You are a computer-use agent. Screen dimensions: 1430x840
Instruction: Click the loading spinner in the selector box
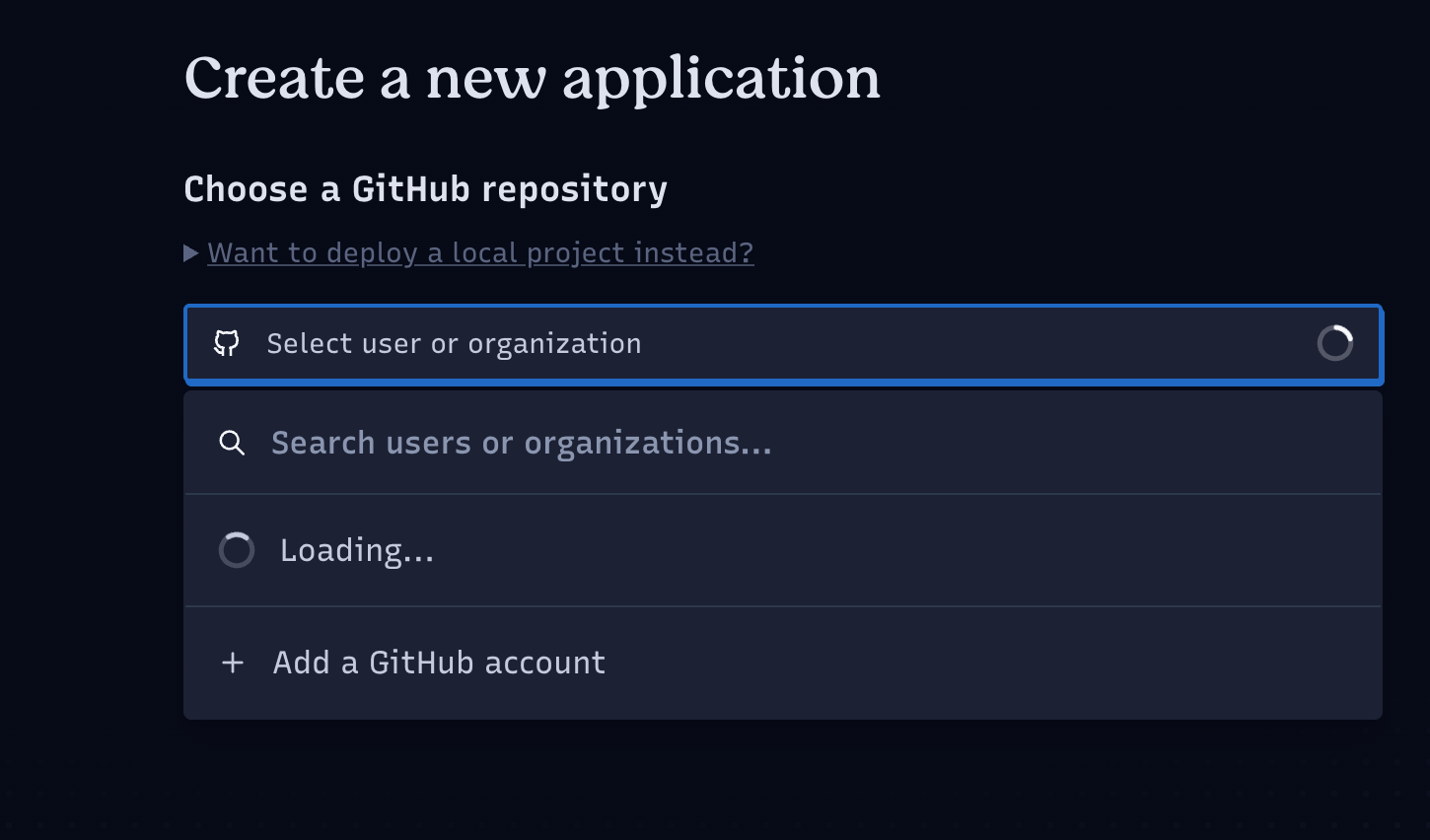click(1335, 343)
